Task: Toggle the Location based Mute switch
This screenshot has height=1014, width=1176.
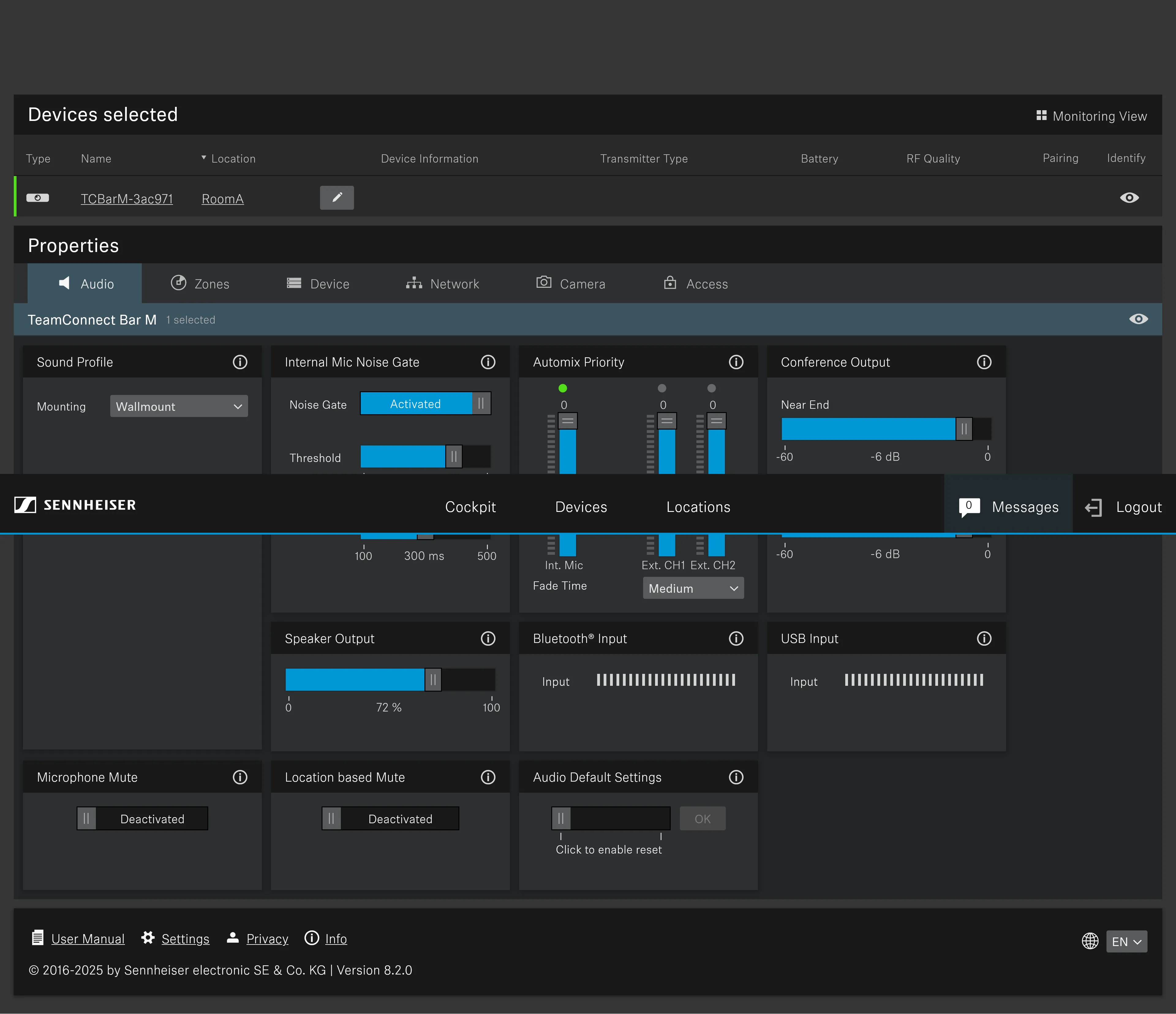Action: click(390, 818)
